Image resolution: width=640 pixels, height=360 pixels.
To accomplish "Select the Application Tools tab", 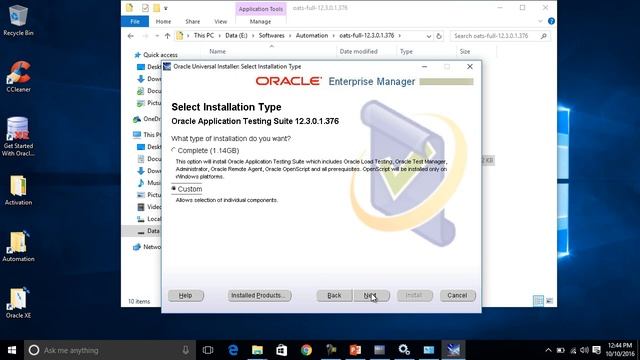I will pos(261,9).
